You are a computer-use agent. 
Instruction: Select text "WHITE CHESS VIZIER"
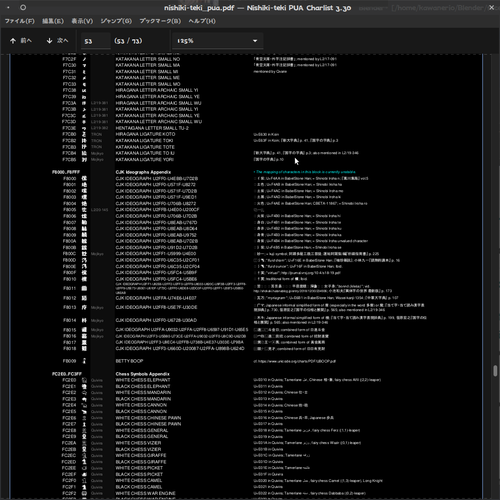138,443
